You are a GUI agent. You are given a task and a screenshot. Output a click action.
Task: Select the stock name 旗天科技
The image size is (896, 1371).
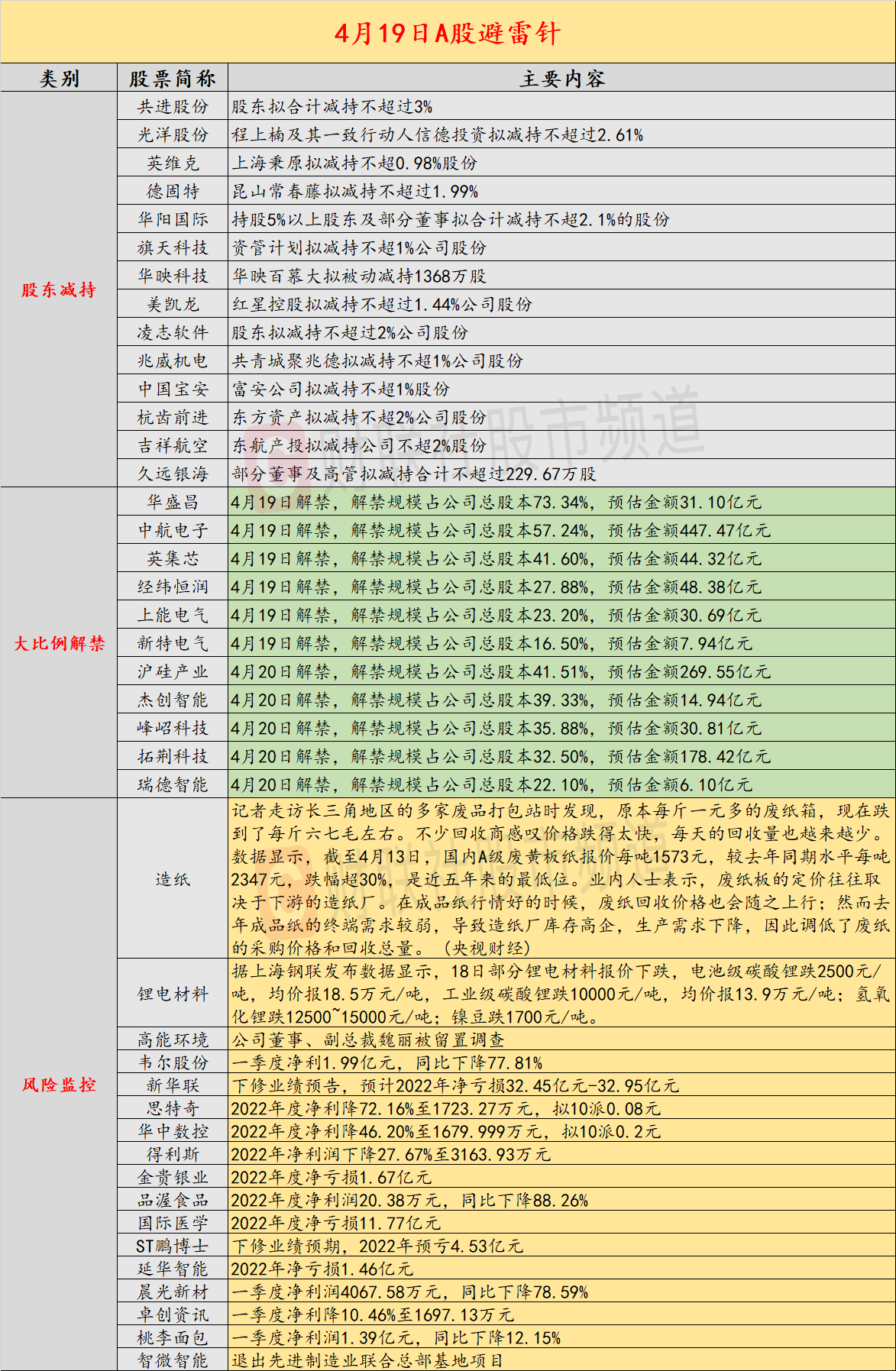(x=173, y=247)
